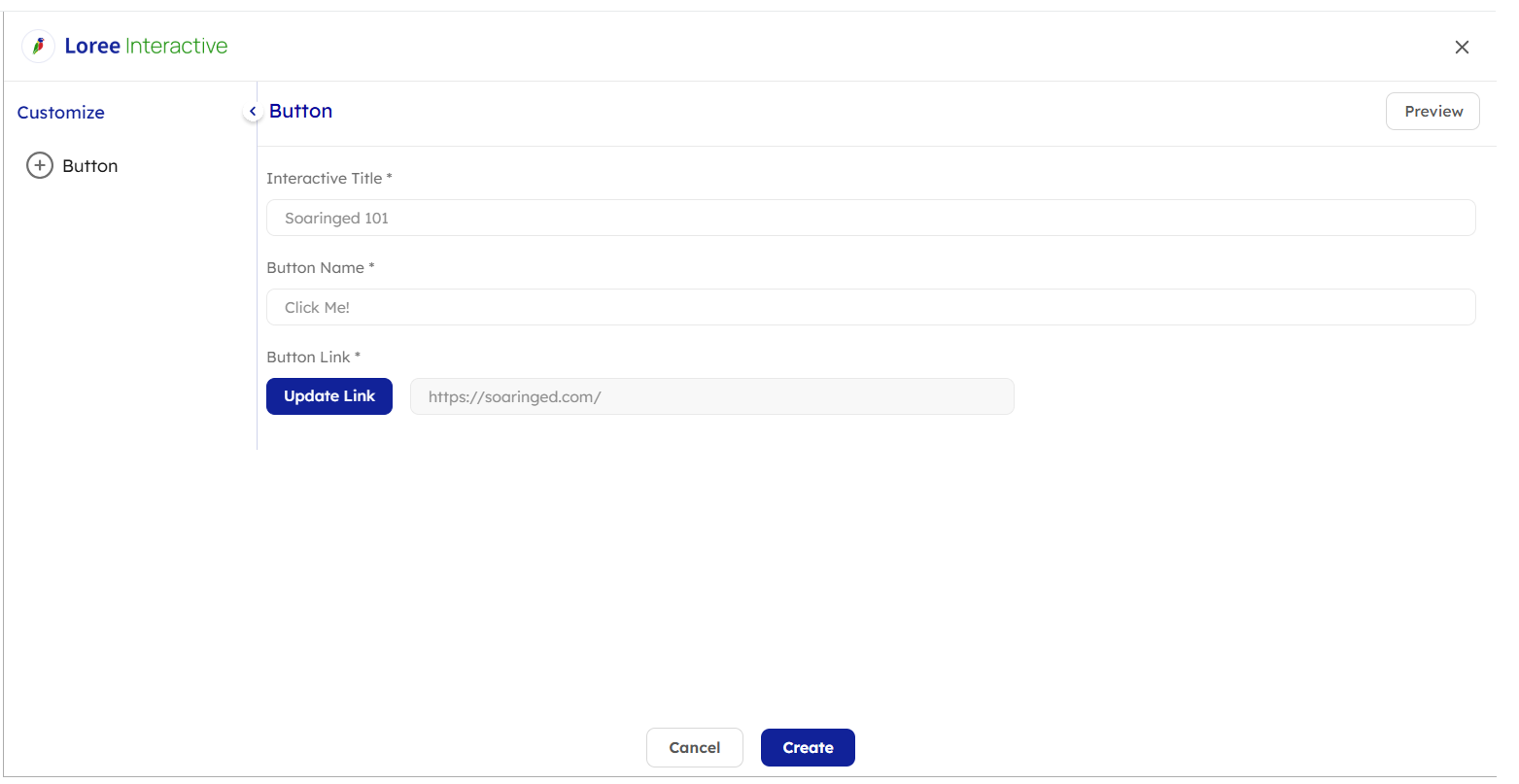
Task: Click the Interactive Title field label
Action: pyautogui.click(x=324, y=179)
